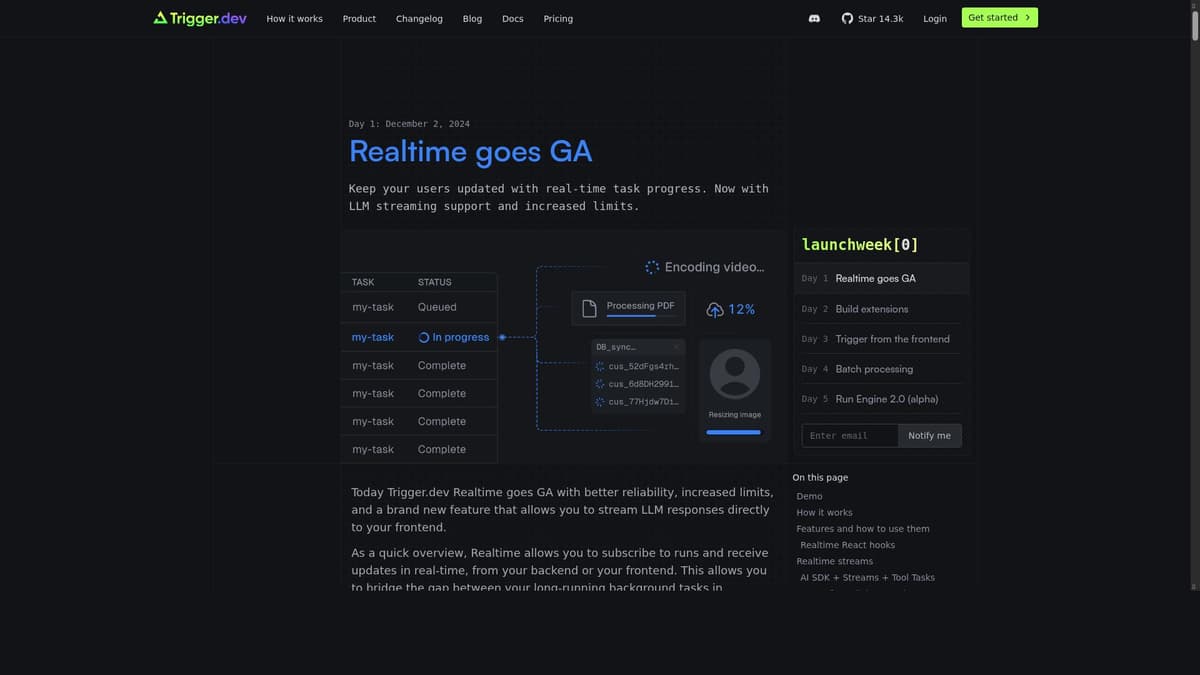Jump to Realtime React hooks section
This screenshot has height=675, width=1200.
point(847,545)
